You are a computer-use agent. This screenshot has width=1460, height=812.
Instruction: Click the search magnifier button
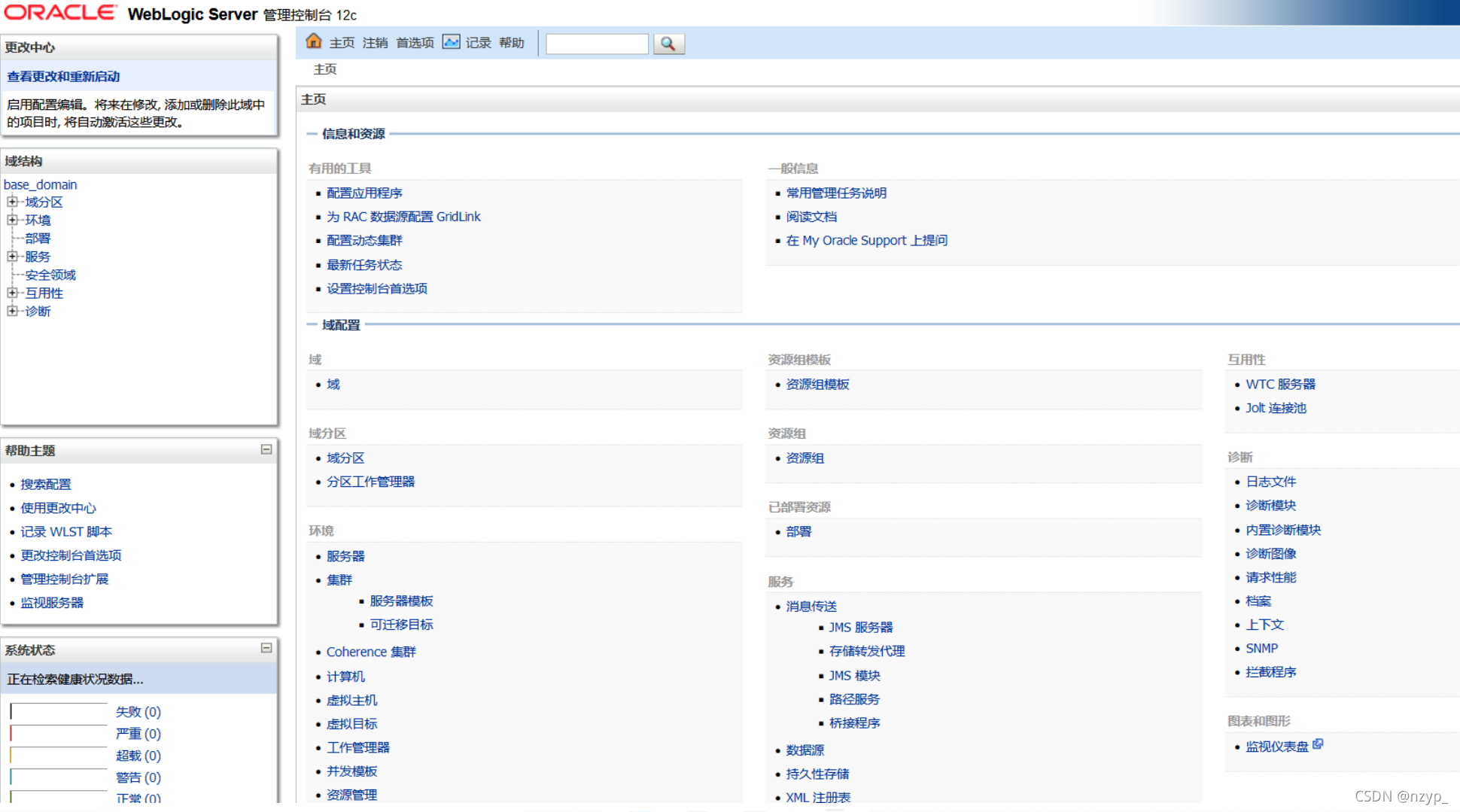point(668,44)
